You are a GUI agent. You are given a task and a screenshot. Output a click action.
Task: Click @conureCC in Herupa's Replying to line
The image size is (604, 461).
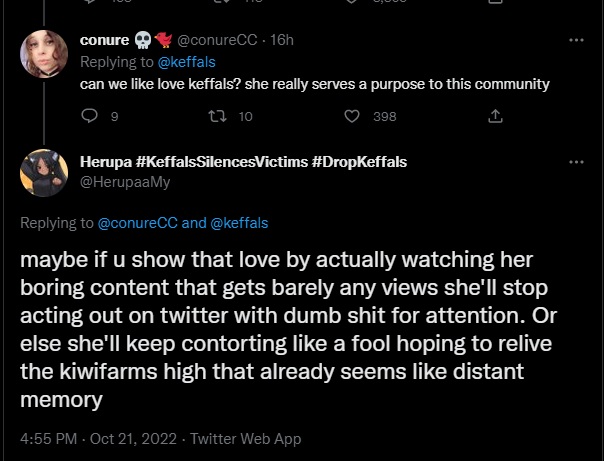(137, 223)
